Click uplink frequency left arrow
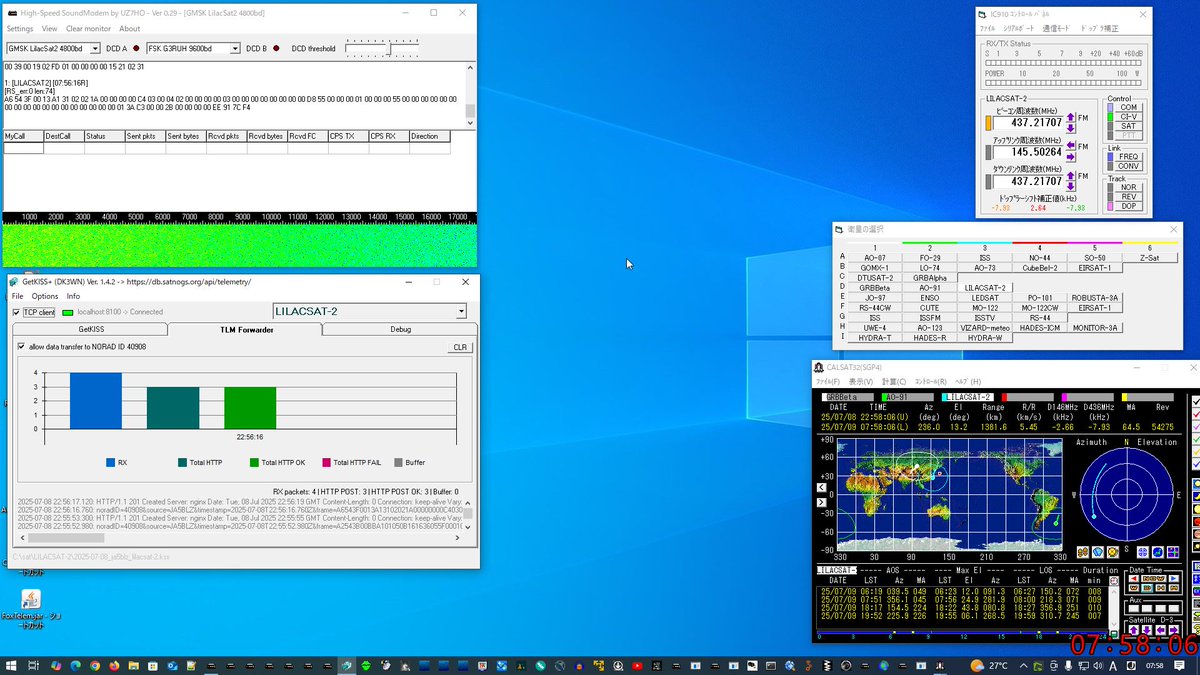1200x675 pixels. tap(1071, 146)
